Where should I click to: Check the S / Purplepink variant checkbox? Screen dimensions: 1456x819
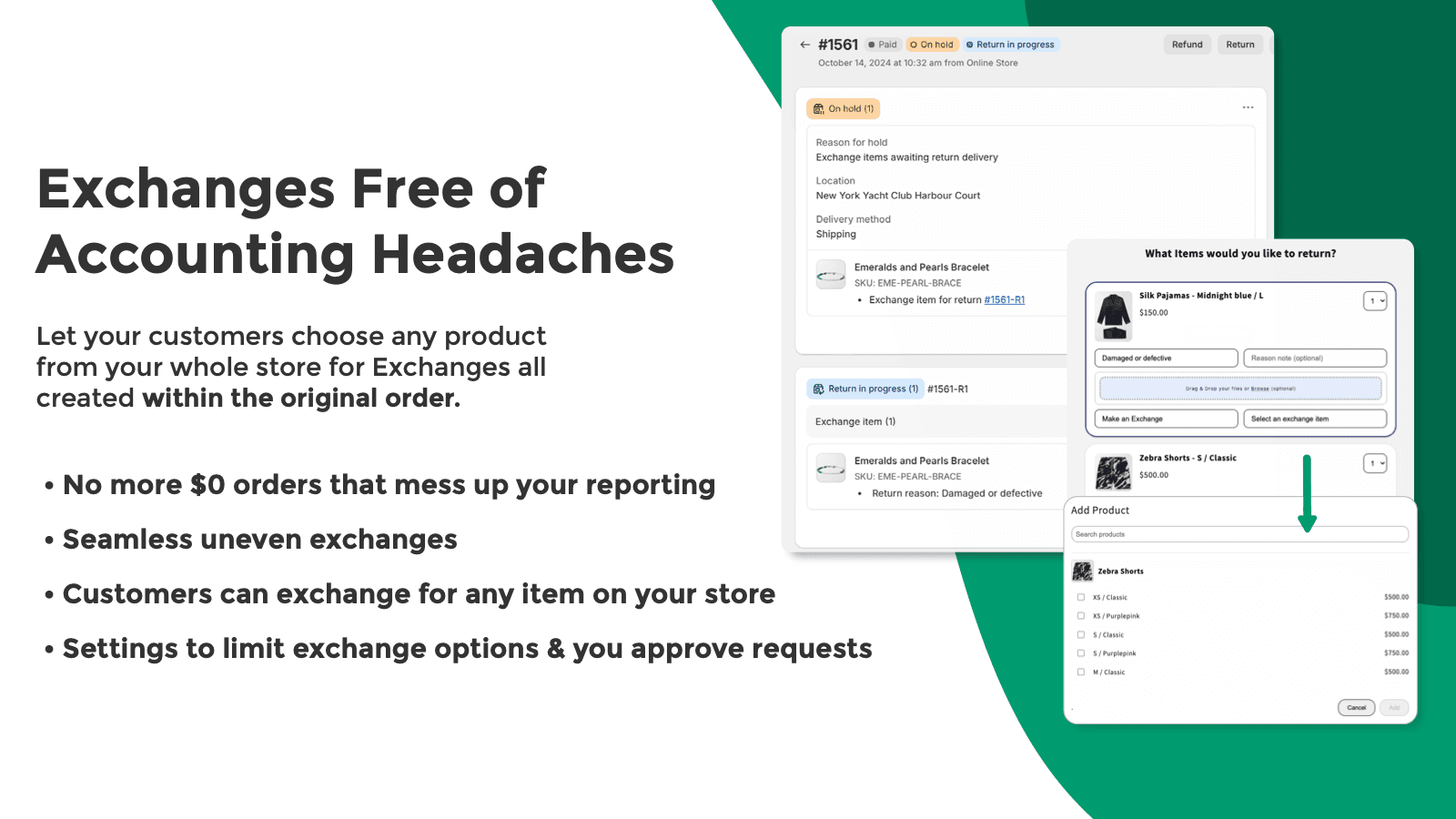point(1080,652)
